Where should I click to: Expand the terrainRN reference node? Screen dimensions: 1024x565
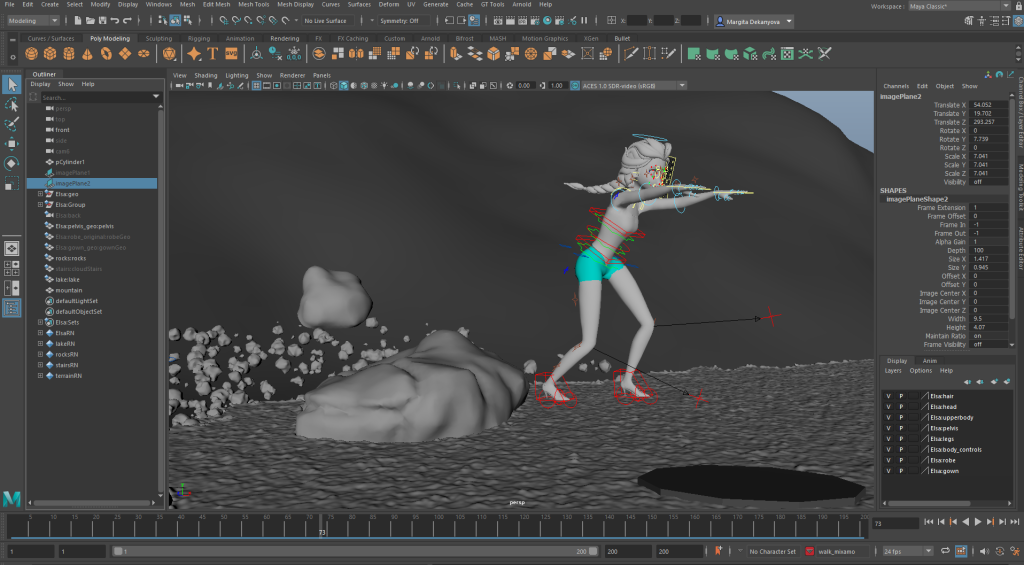click(40, 376)
